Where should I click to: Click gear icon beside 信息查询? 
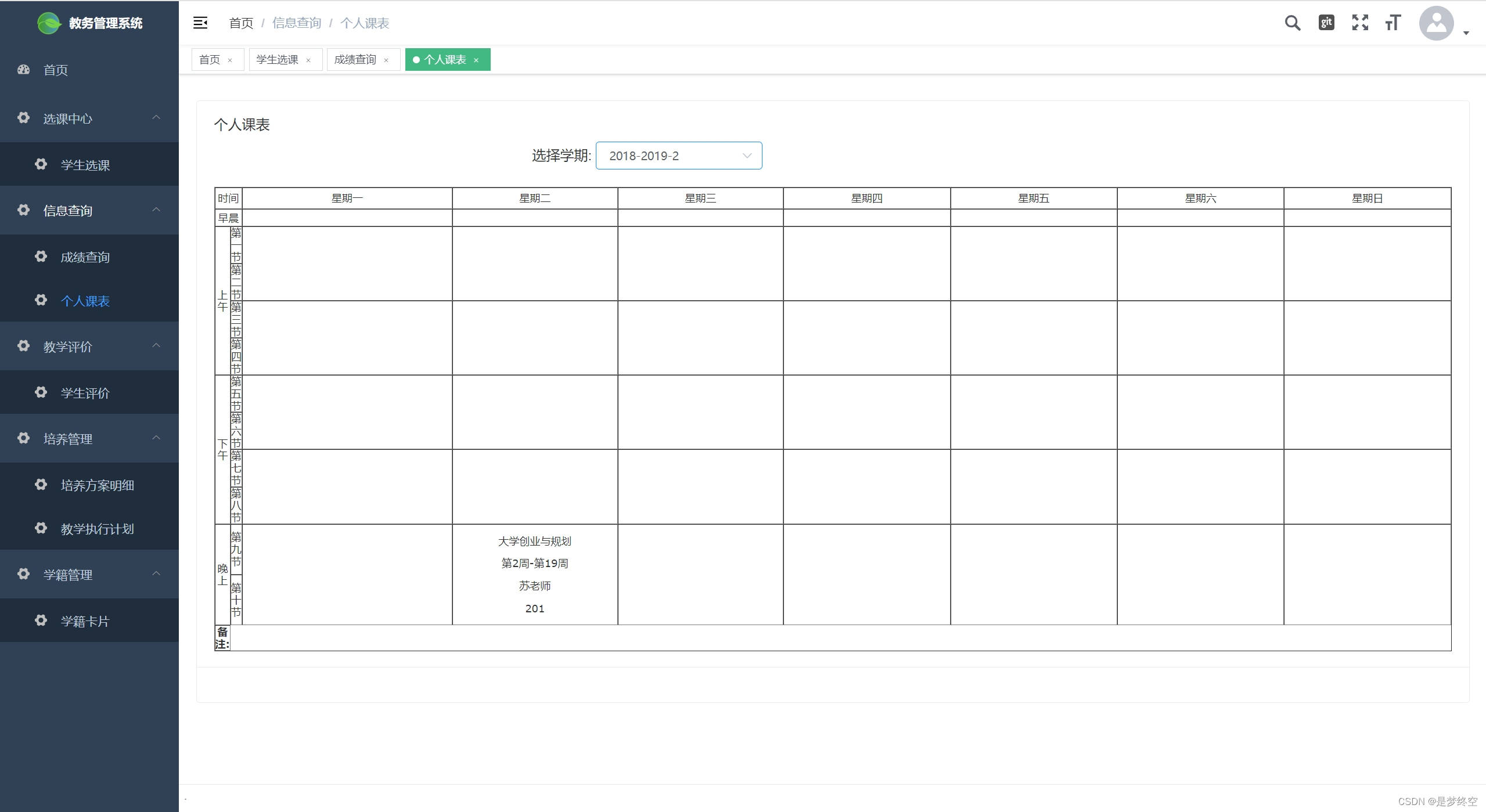tap(23, 210)
